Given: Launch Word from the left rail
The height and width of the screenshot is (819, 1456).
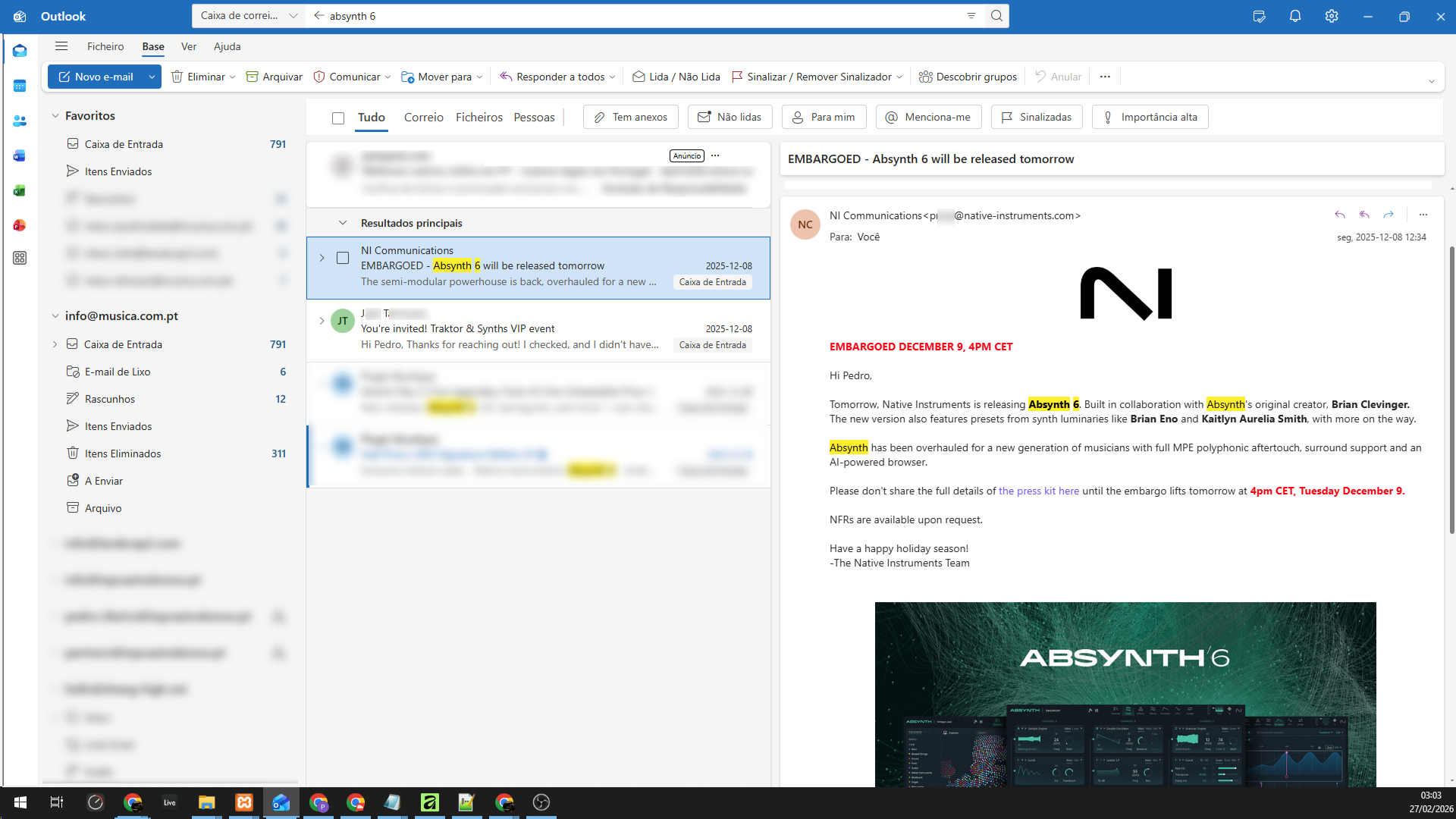Looking at the screenshot, I should tap(20, 155).
